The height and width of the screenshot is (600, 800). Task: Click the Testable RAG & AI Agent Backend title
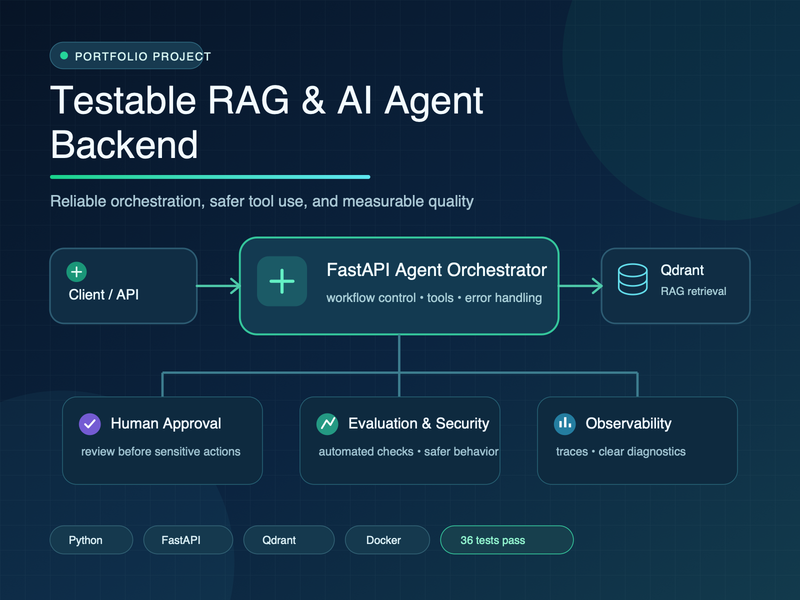267,122
